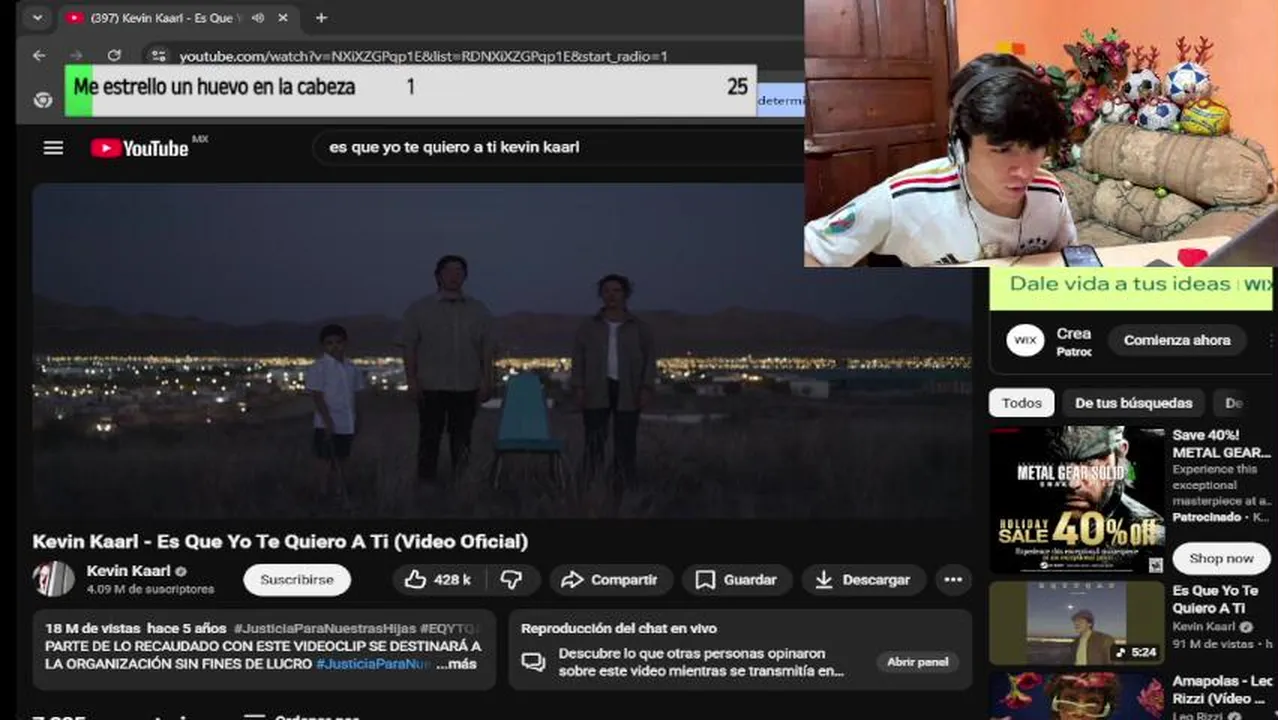Click the Chrome icon below the back arrow
Screen dimensions: 1278x720
pyautogui.click(x=43, y=100)
